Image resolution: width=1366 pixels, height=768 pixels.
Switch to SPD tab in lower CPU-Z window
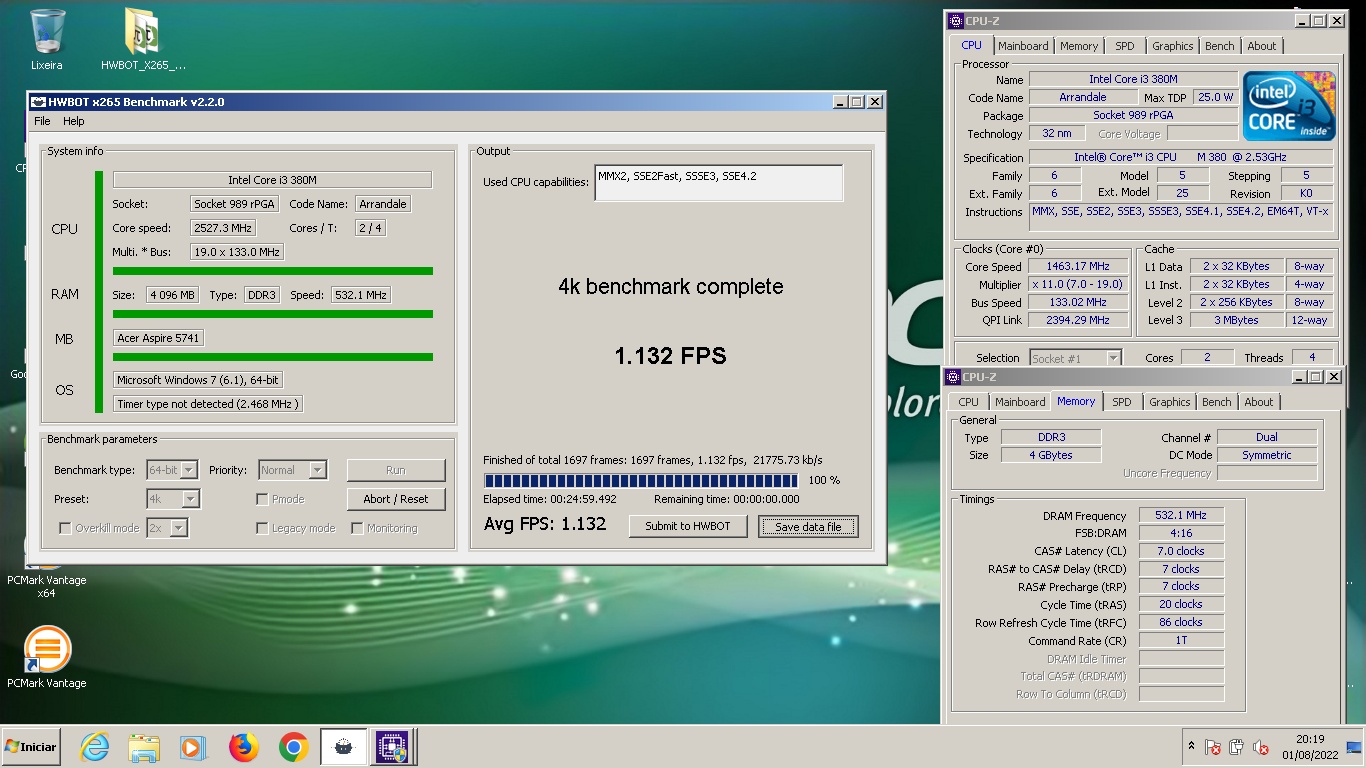(1122, 402)
